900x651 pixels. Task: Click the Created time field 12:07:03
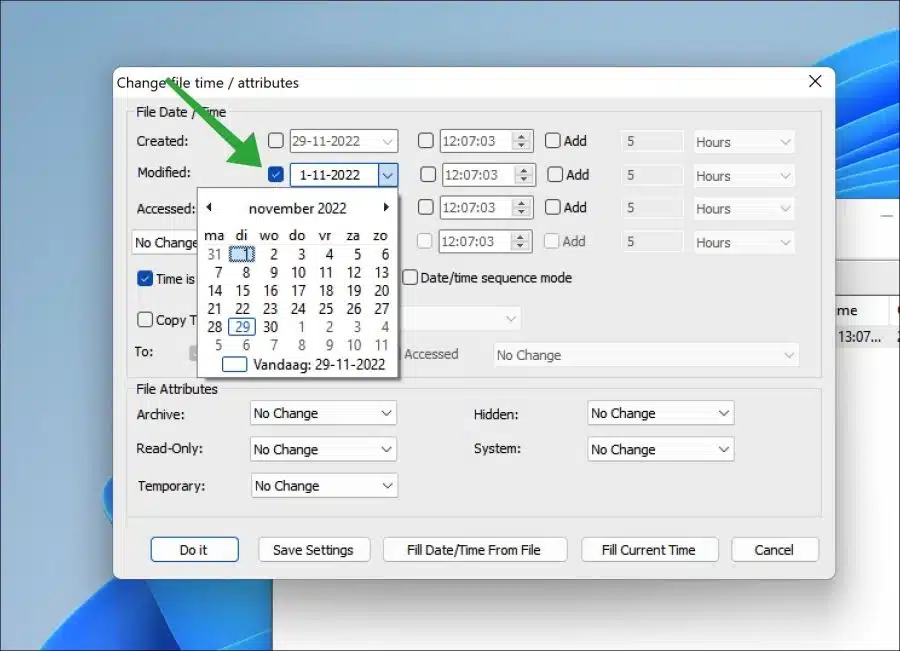click(476, 141)
